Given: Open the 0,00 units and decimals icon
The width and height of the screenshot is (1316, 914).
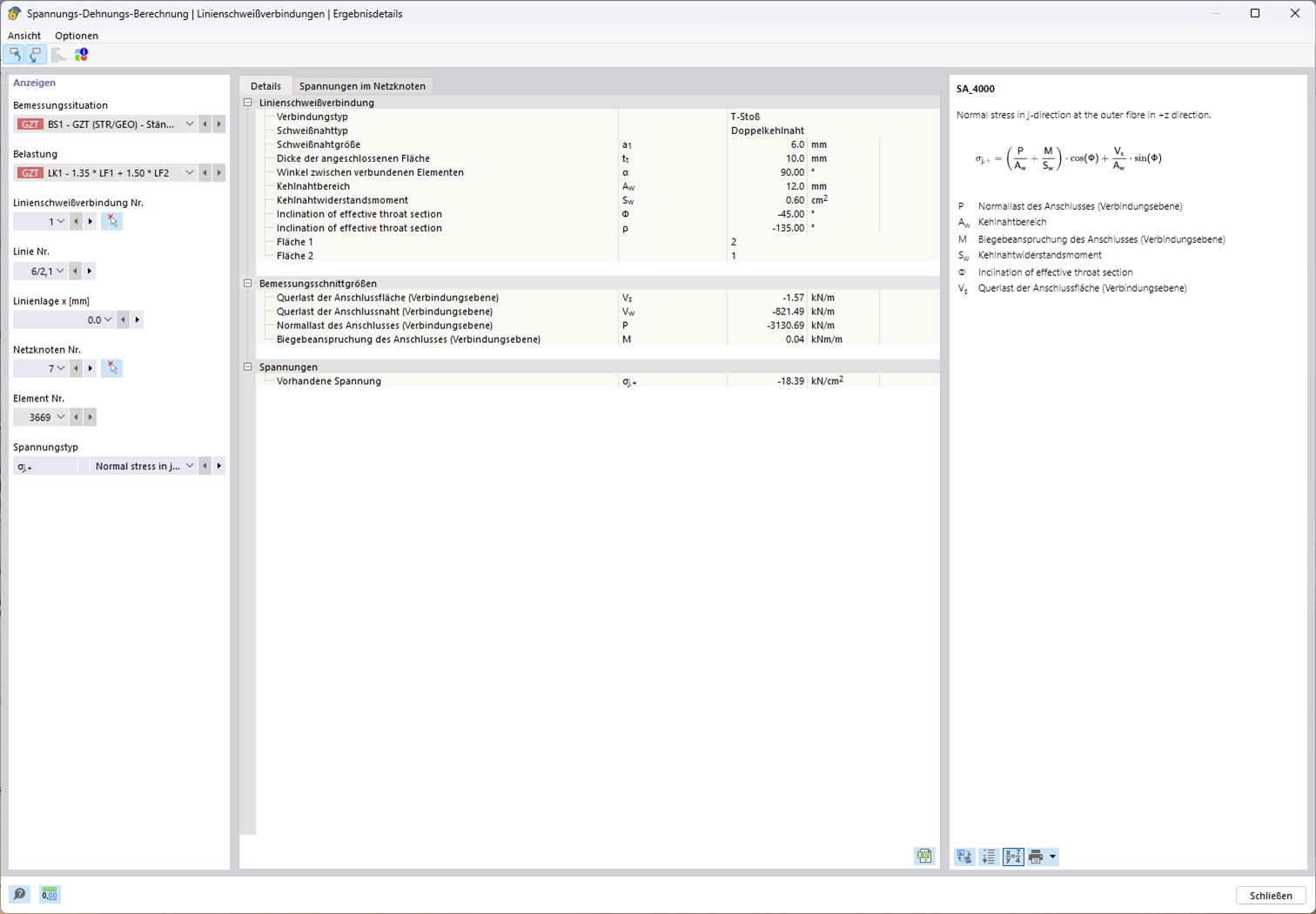Looking at the screenshot, I should [50, 895].
